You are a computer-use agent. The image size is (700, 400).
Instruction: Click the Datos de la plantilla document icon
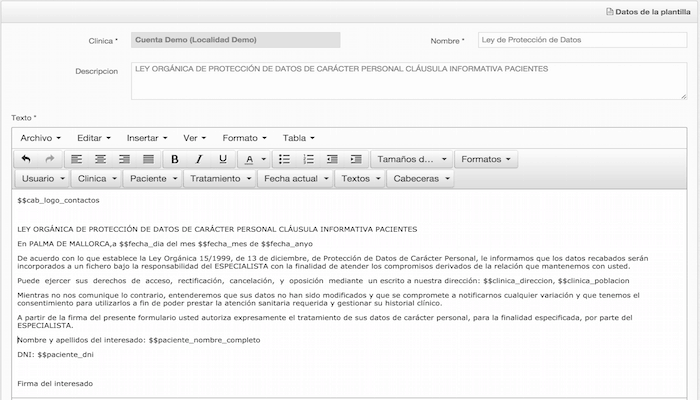(x=609, y=12)
